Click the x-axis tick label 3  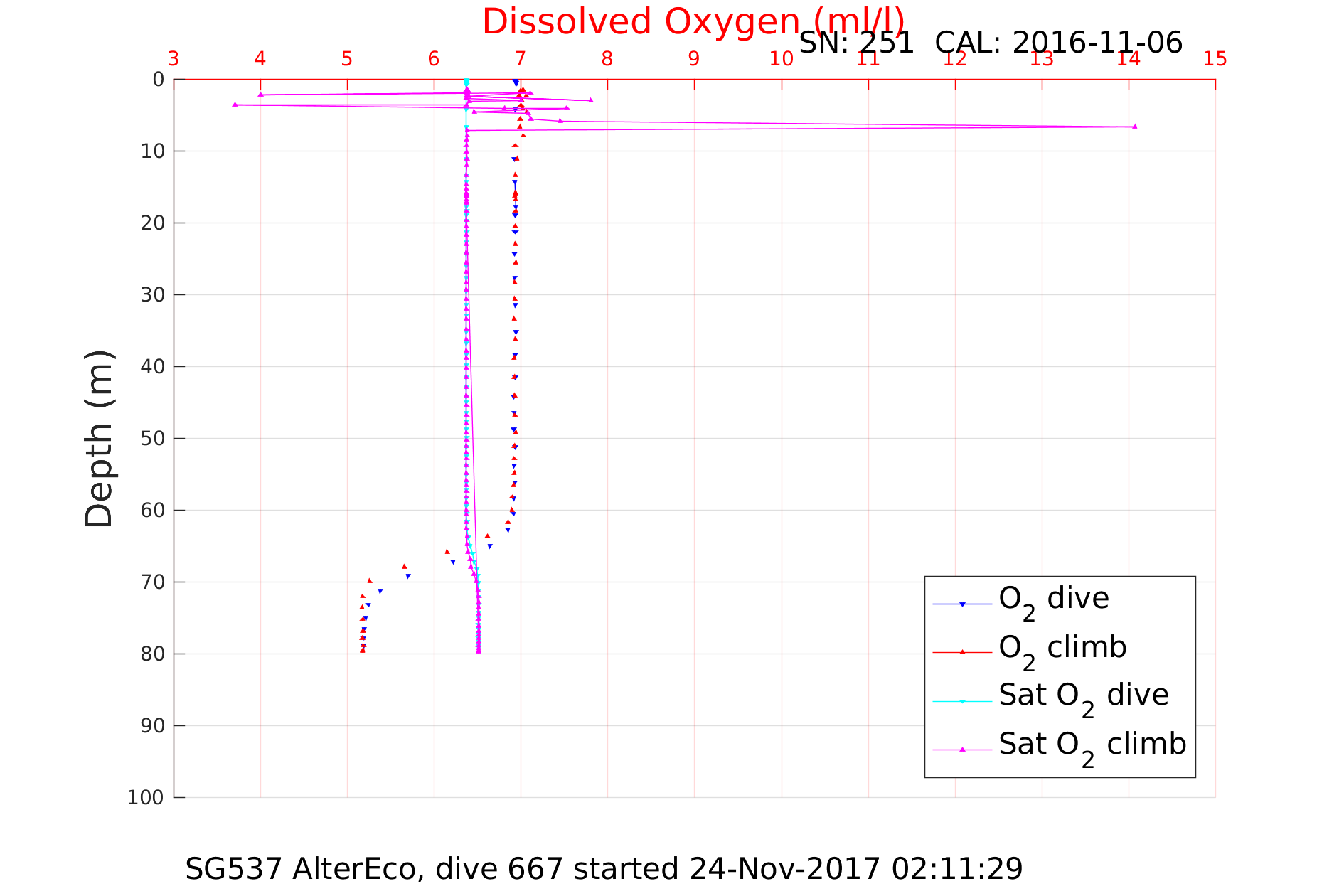pos(174,59)
